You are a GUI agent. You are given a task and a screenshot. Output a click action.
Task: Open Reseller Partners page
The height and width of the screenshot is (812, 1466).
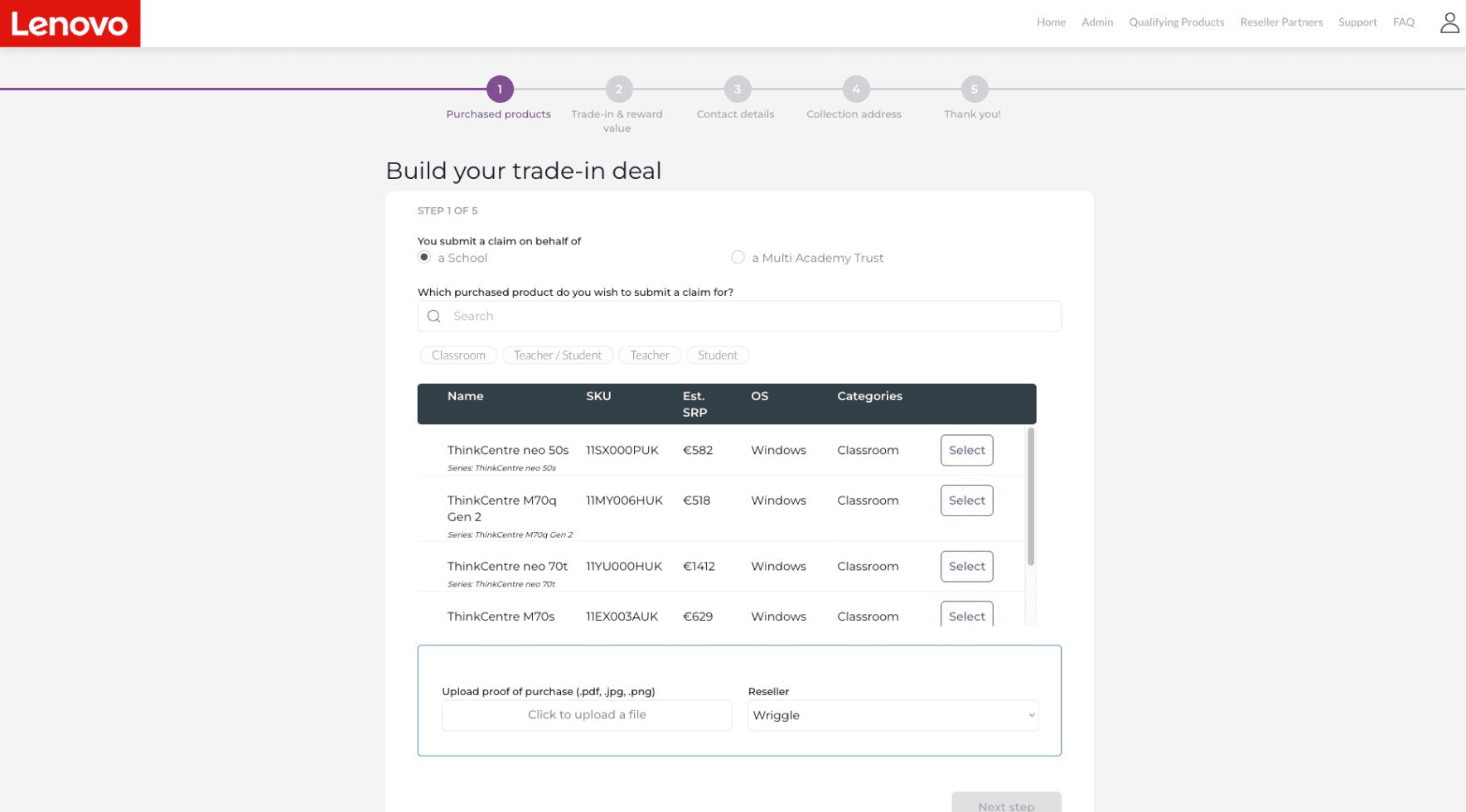1281,22
